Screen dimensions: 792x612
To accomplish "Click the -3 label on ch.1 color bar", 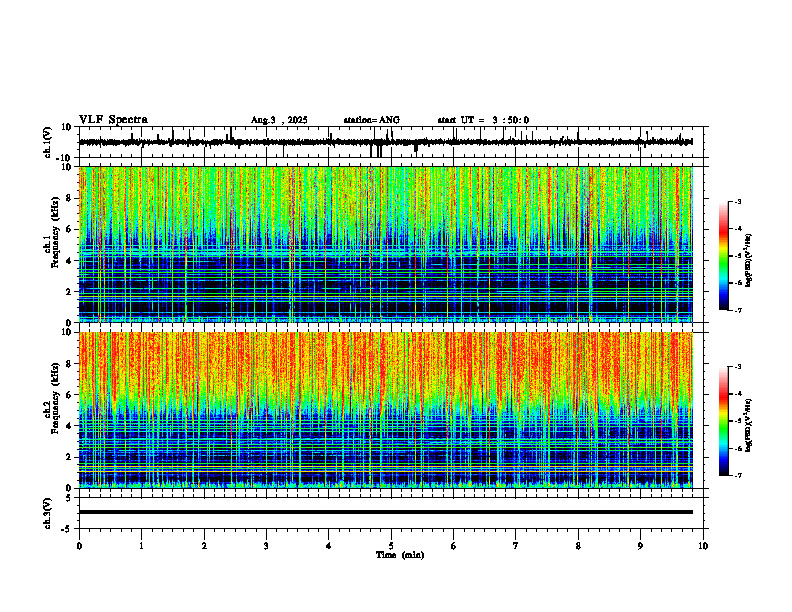I will tap(738, 201).
